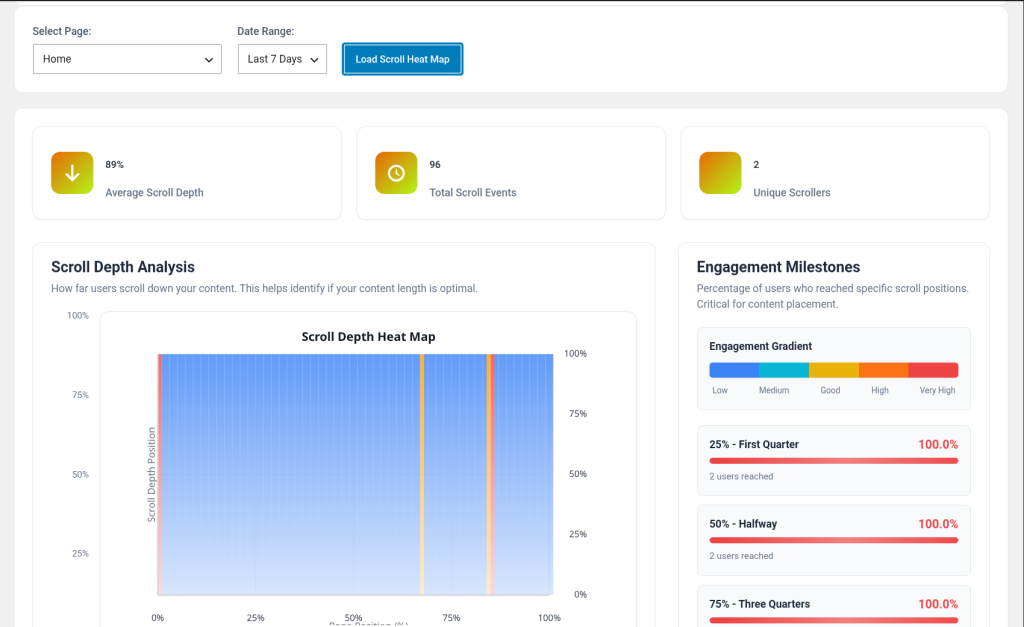This screenshot has height=627, width=1024.
Task: Click the Unique Scrollers label
Action: pos(792,193)
